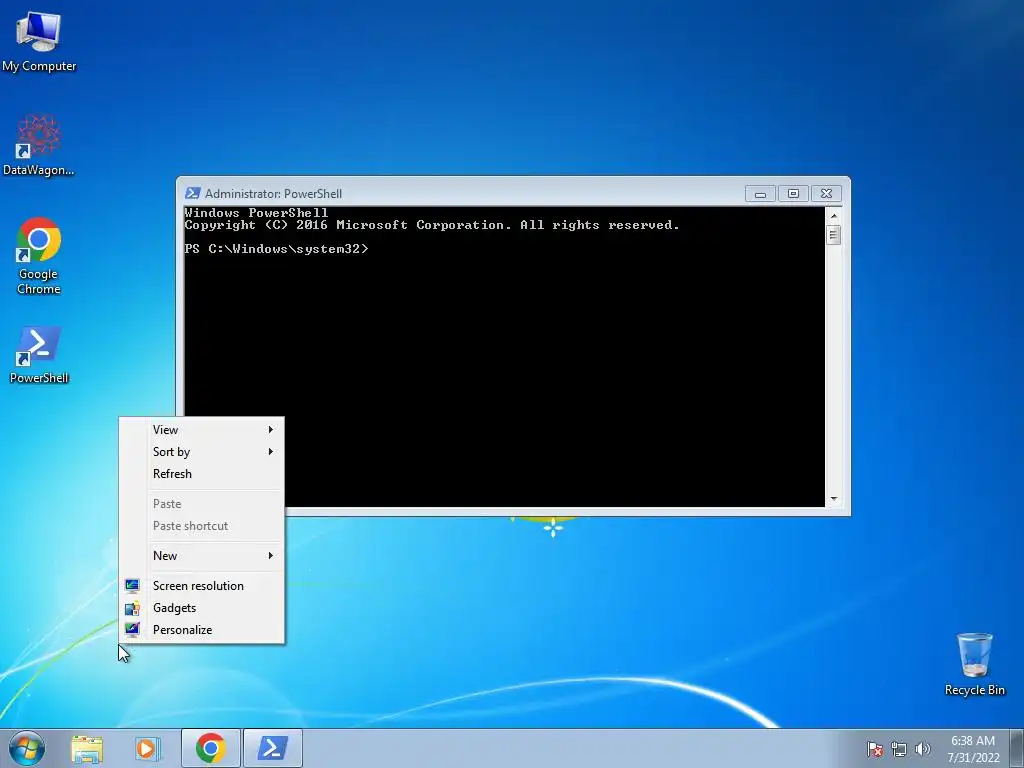Click the Screen resolution monitor icon
Screen dimensions: 1024x768
[132, 586]
